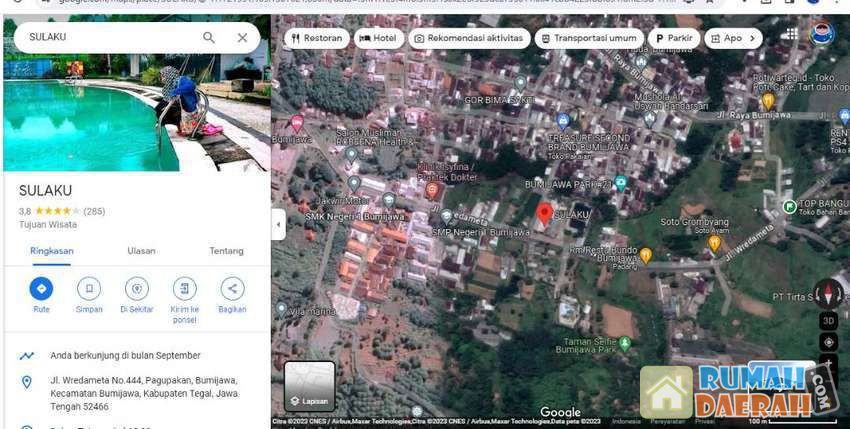The height and width of the screenshot is (429, 850).
Task: Save the place with Simpan icon
Action: click(x=89, y=289)
